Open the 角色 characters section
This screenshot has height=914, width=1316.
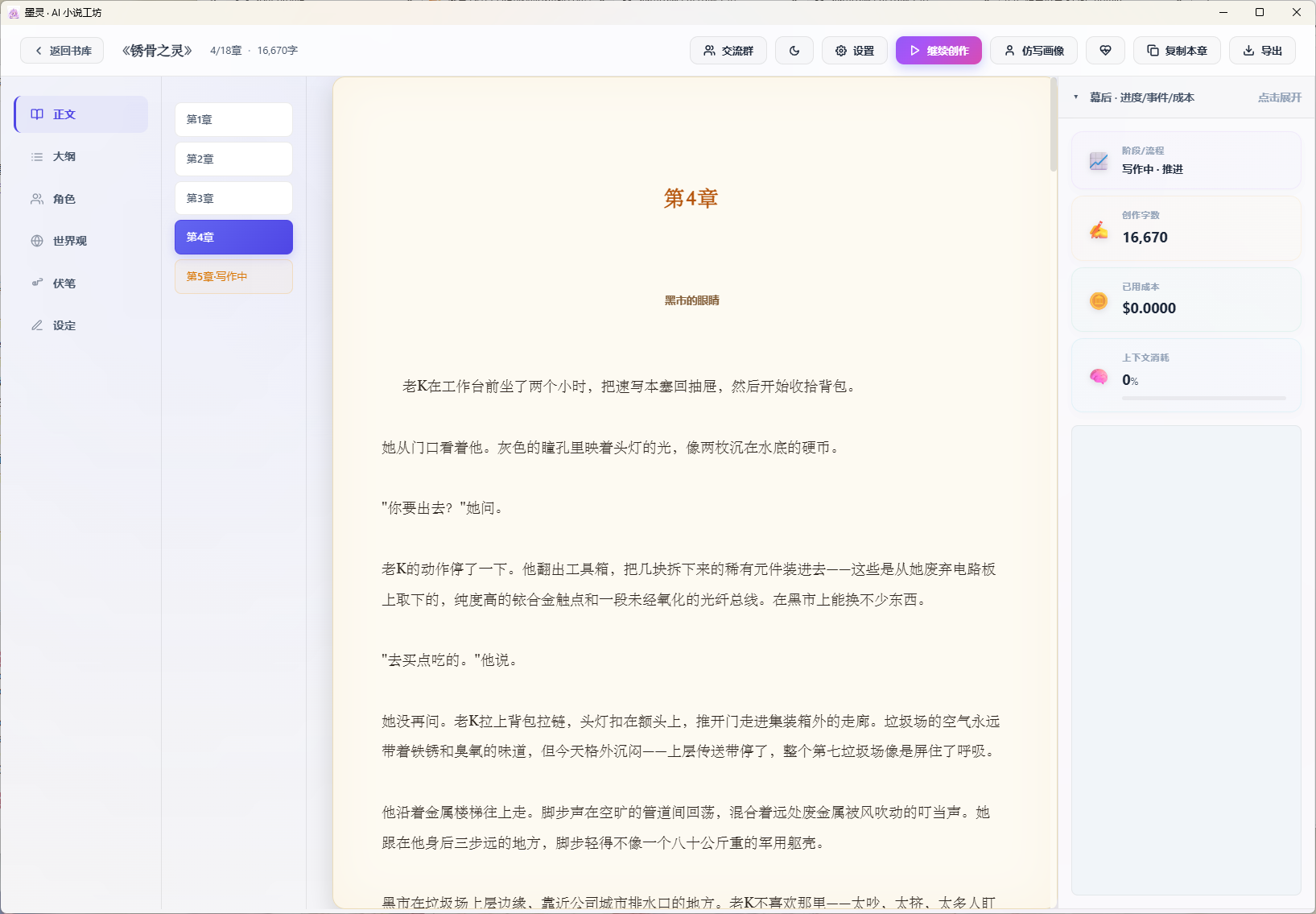[x=81, y=199]
